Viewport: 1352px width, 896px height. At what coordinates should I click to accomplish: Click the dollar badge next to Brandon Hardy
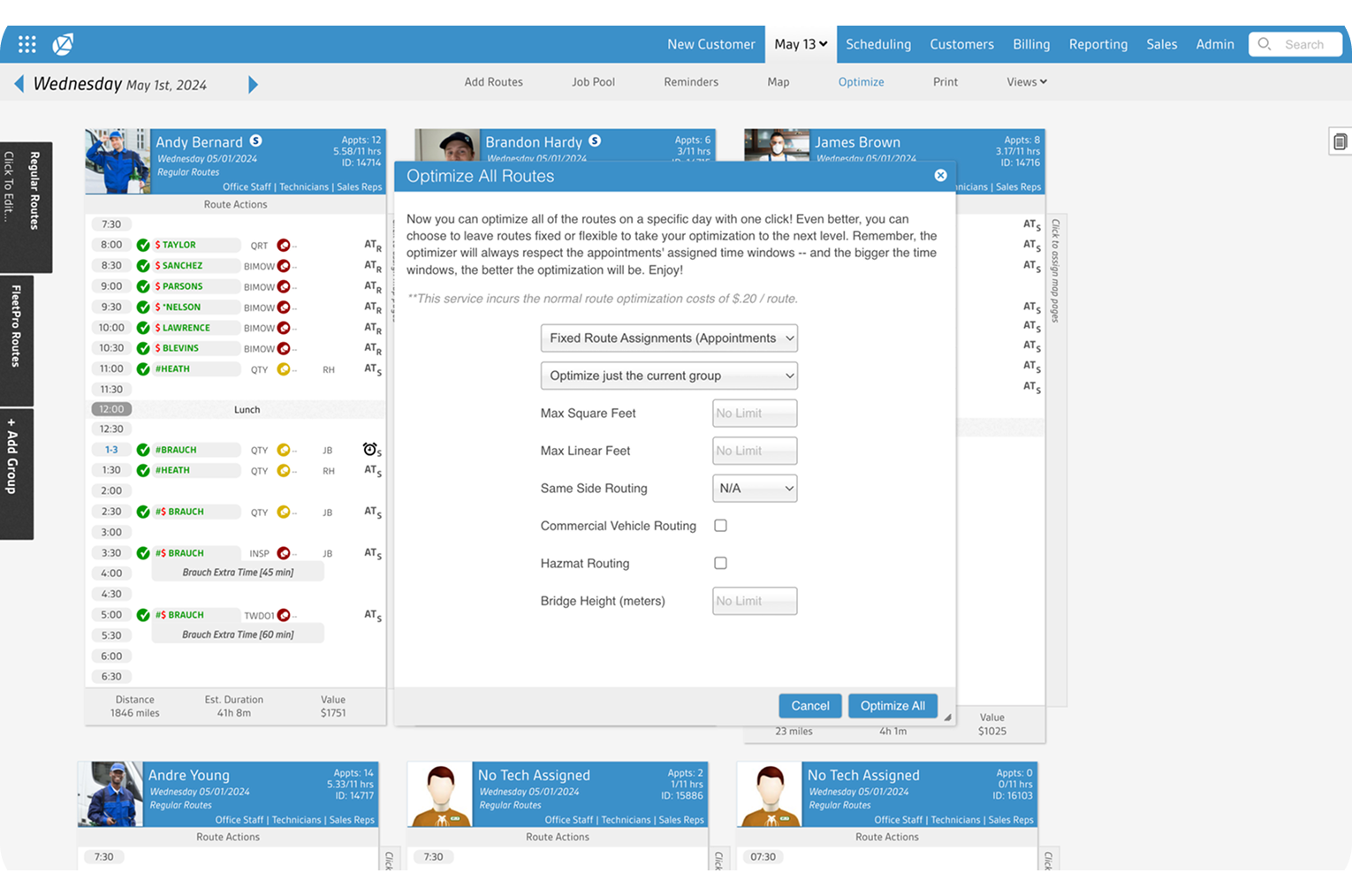pos(595,141)
